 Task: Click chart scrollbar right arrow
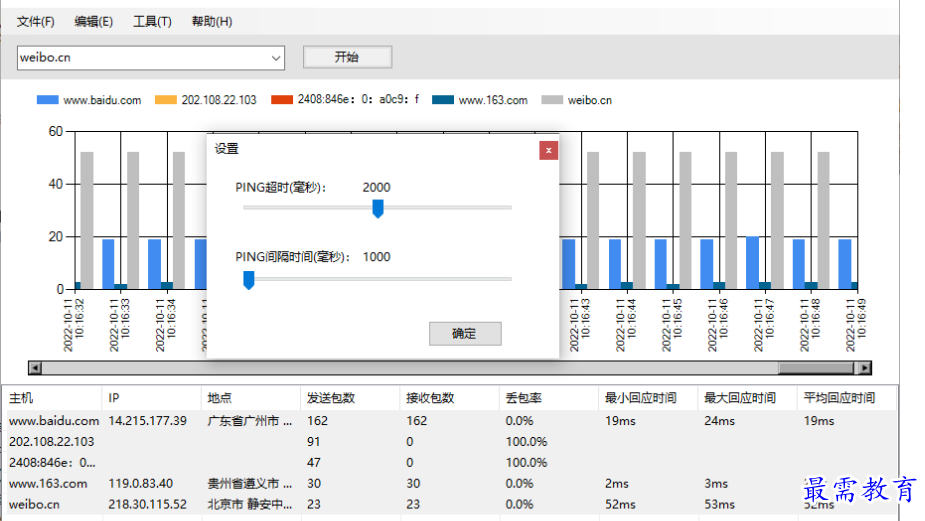(x=864, y=368)
